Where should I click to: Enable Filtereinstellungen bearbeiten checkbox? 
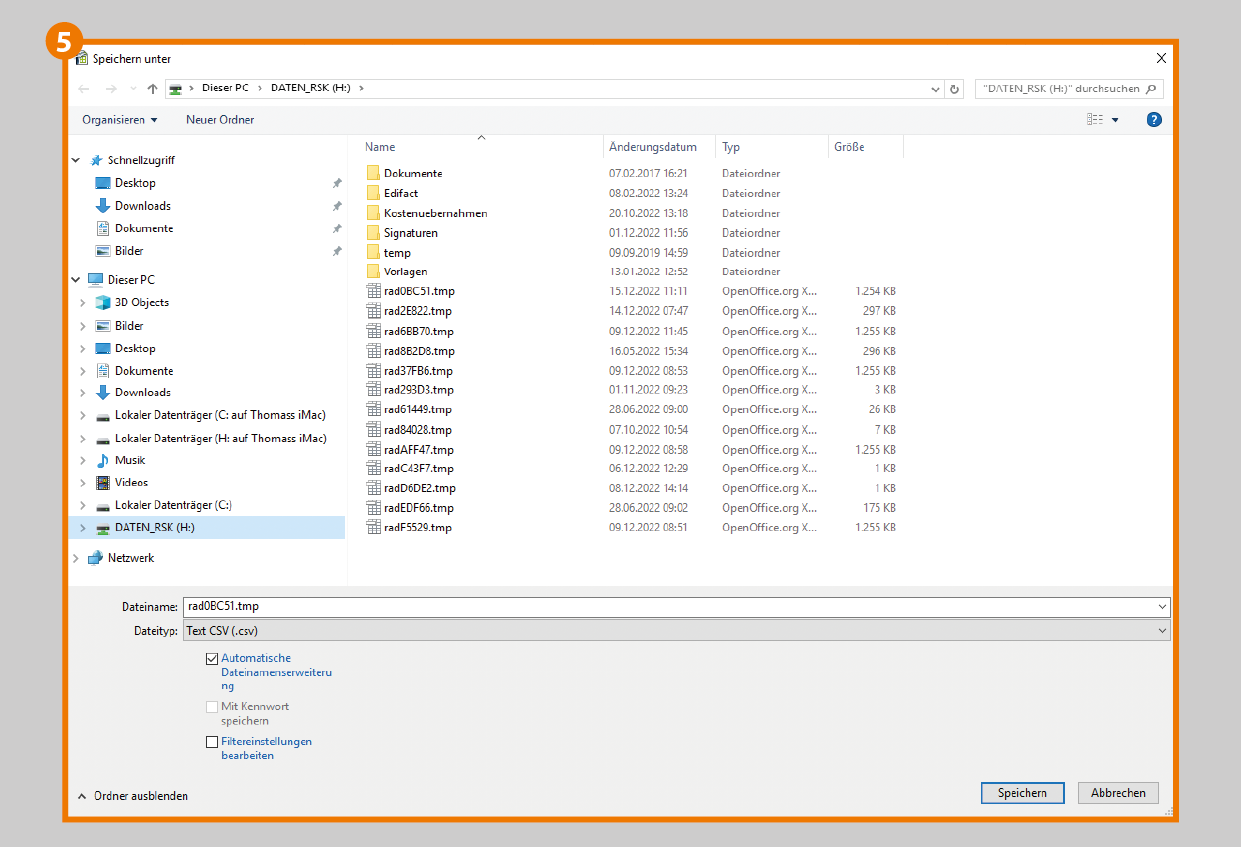212,742
